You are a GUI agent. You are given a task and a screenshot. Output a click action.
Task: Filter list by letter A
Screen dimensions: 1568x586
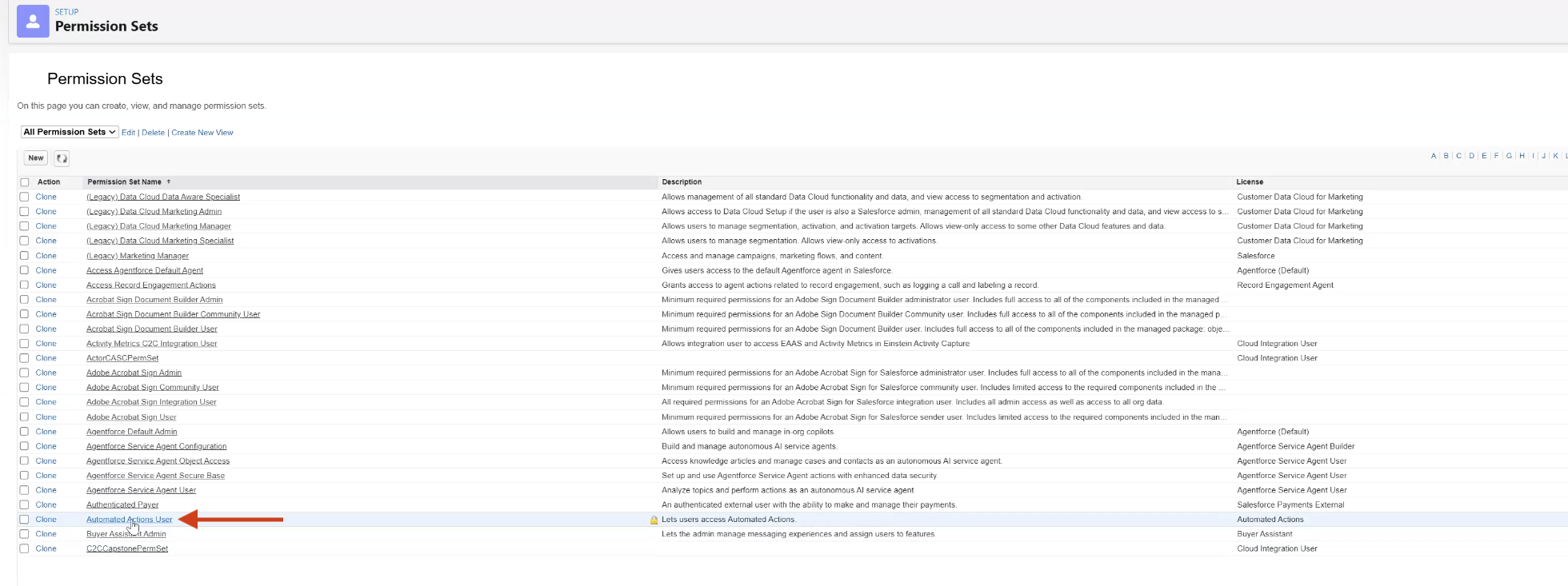(x=1434, y=156)
